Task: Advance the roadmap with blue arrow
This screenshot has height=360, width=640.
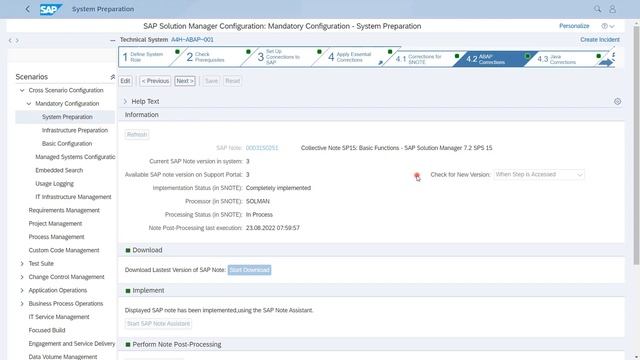Action: tap(607, 62)
